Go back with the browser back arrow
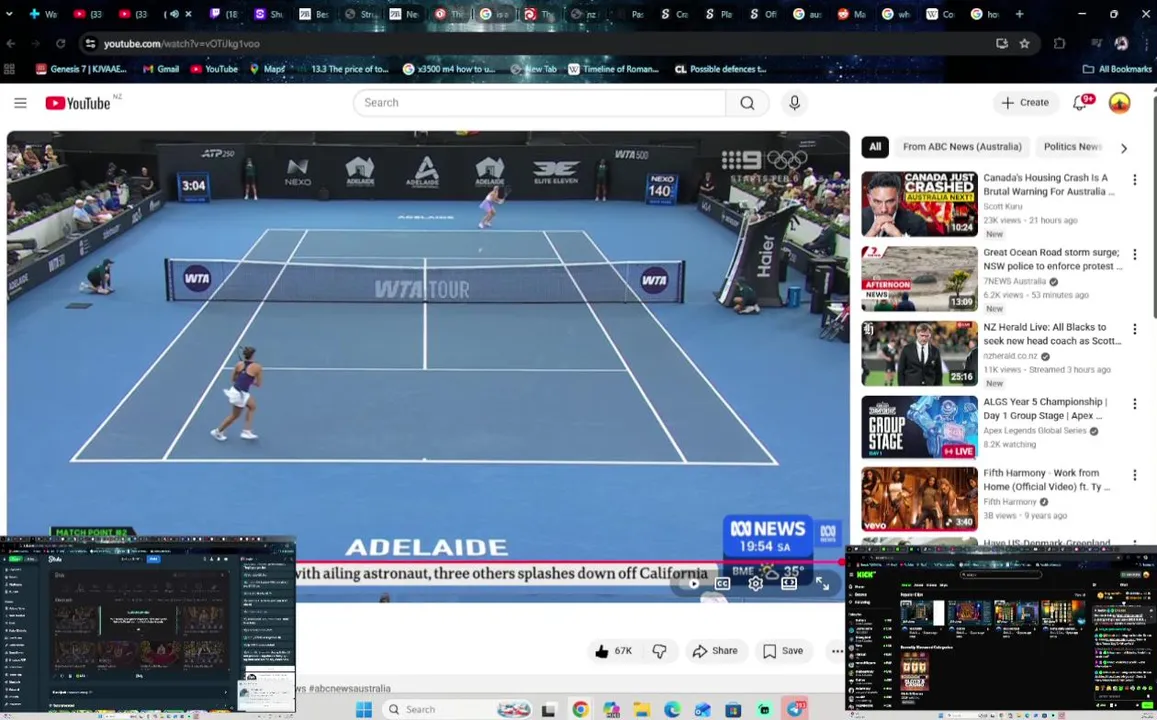 (11, 44)
